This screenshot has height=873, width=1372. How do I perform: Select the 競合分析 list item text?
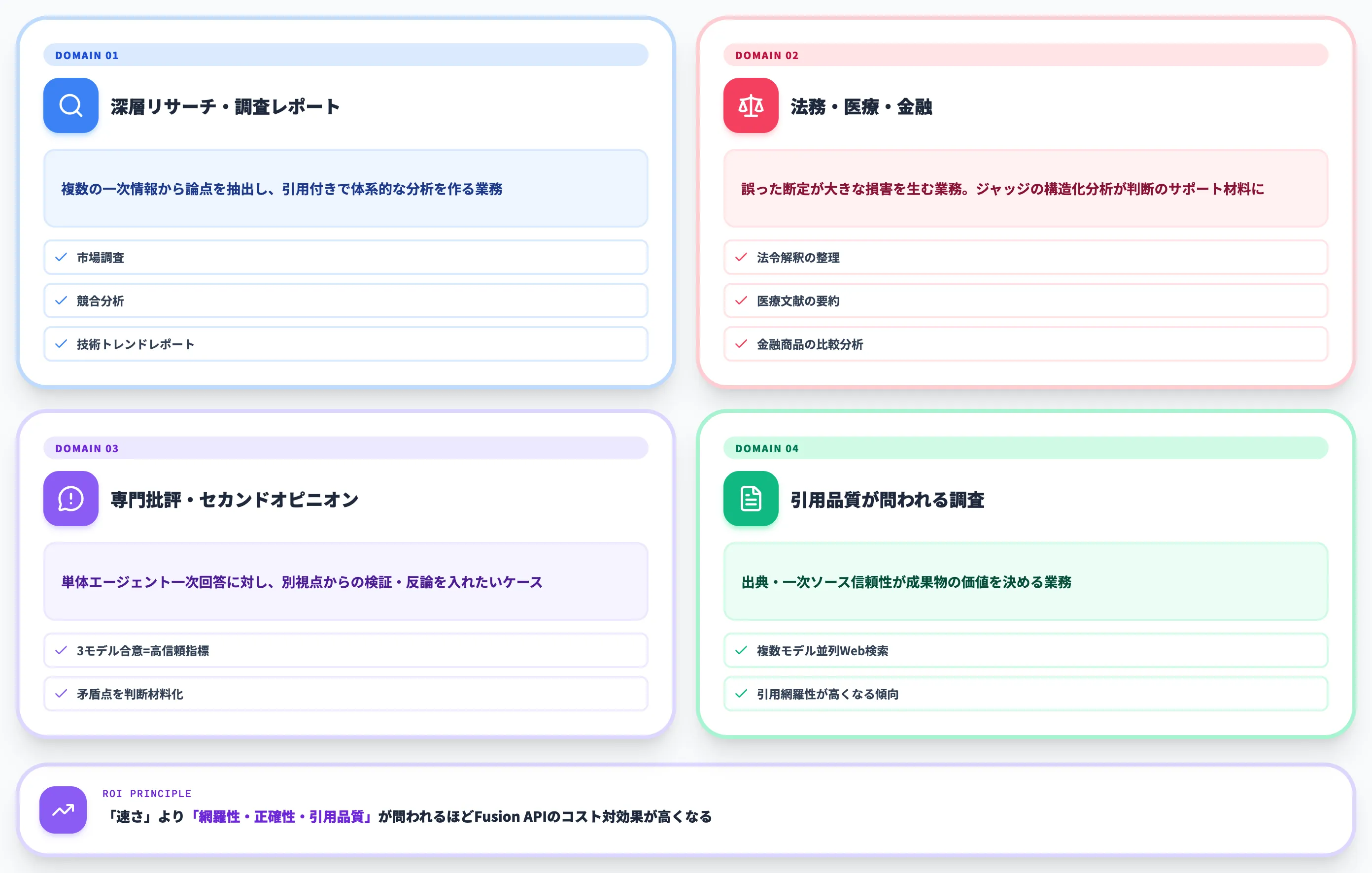[100, 301]
